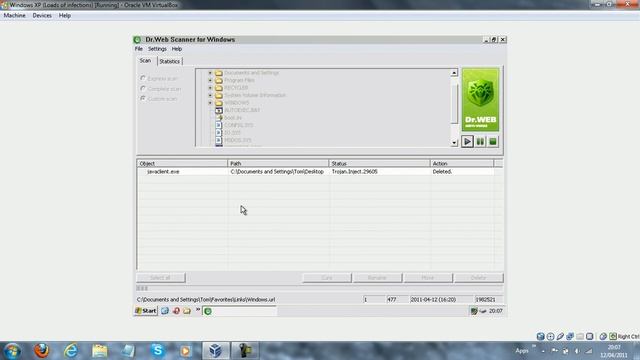Click the VirtualBox optical disc status icon
This screenshot has height=360, width=640.
tap(551, 336)
